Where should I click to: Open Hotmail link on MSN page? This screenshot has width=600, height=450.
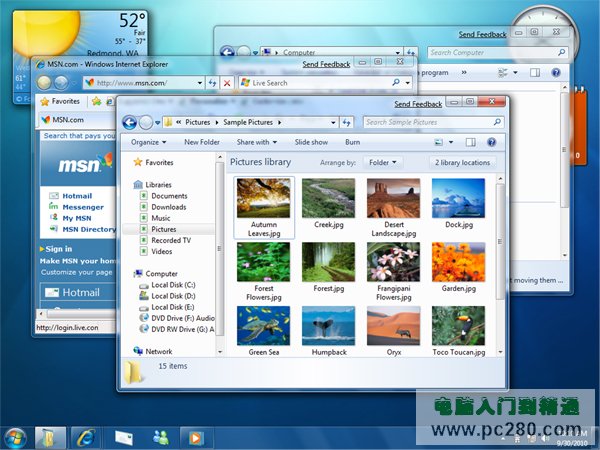(77, 196)
